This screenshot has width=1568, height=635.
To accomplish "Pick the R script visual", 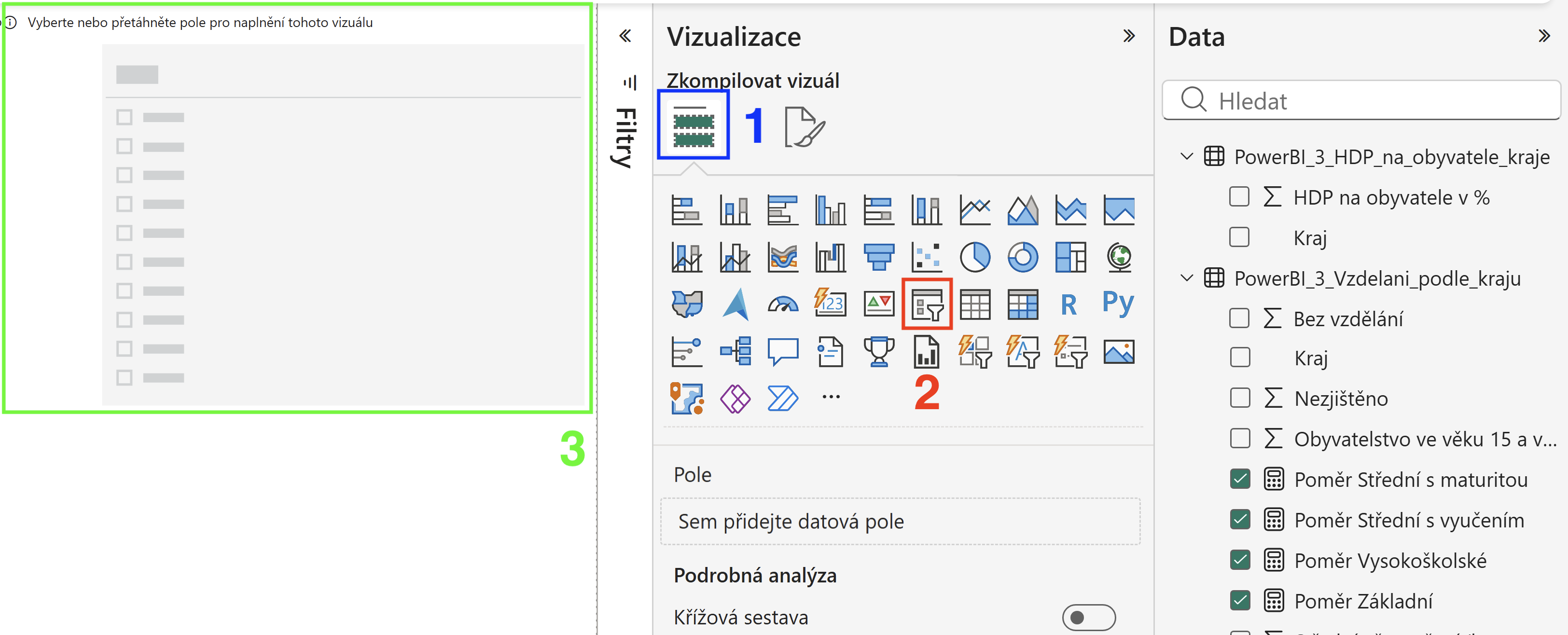I will click(1069, 304).
